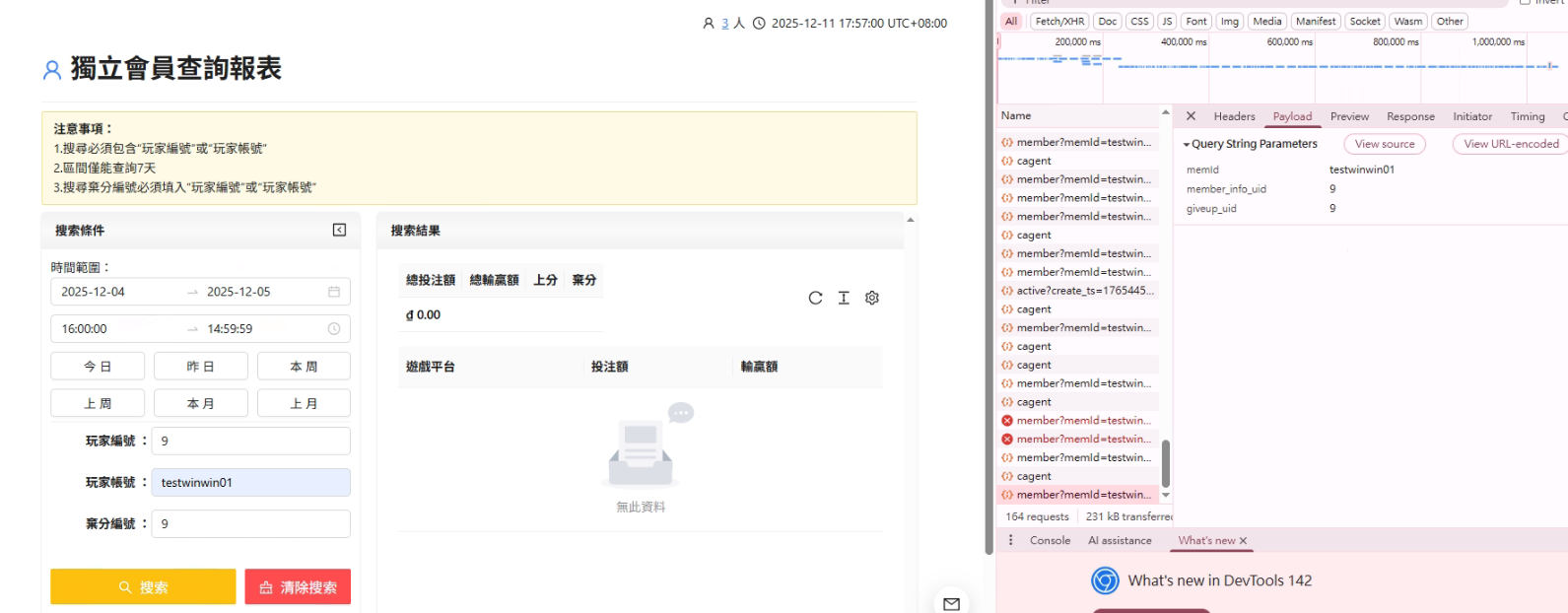Open DevTools drawer three-dot menu
Viewport: 1568px width, 613px height.
(1010, 540)
